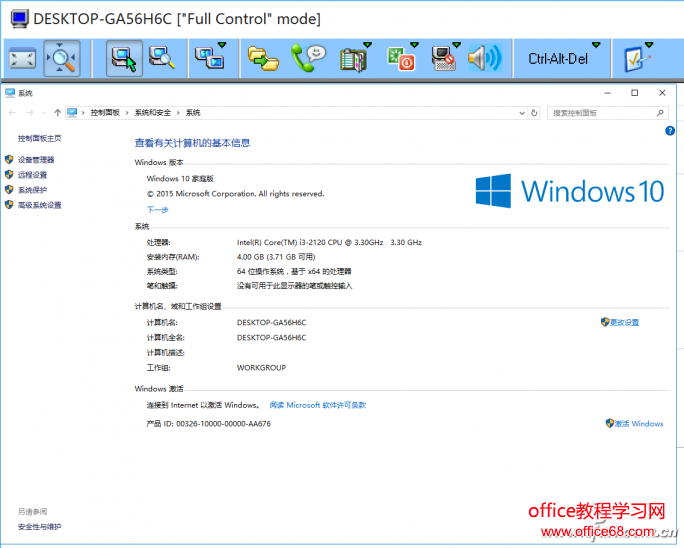This screenshot has width=684, height=548.
Task: Expand Ctrl-Alt-Del dropdown arrow
Action: 596,45
